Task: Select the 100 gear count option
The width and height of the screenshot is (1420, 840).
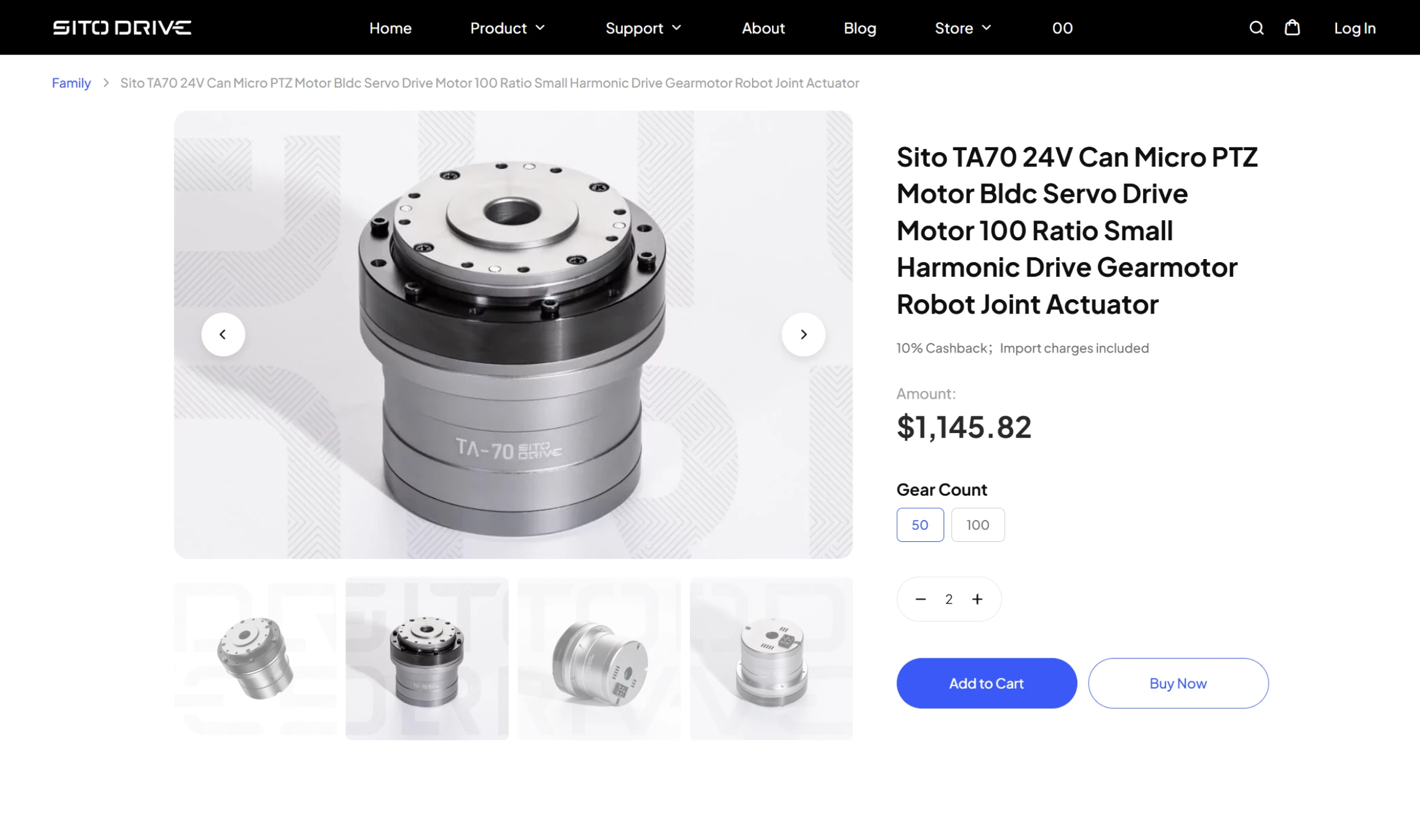Action: [x=978, y=525]
